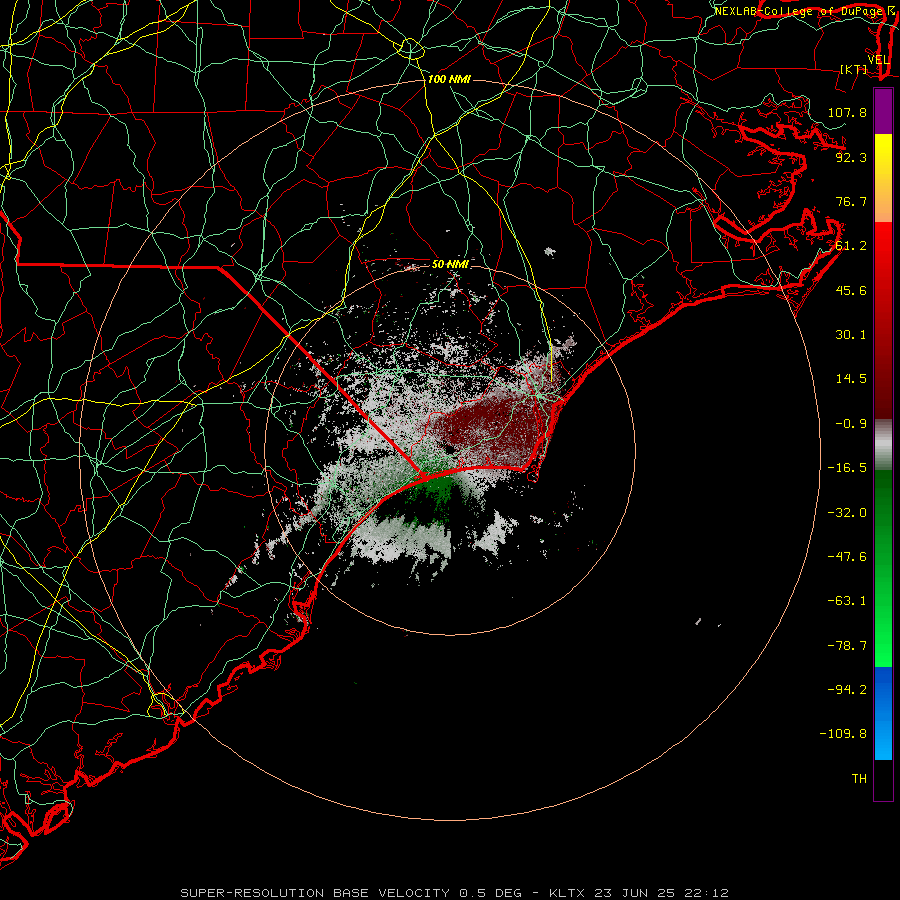Click the yellow segment of the velocity color bar
Screen dimensions: 900x900
(883, 155)
